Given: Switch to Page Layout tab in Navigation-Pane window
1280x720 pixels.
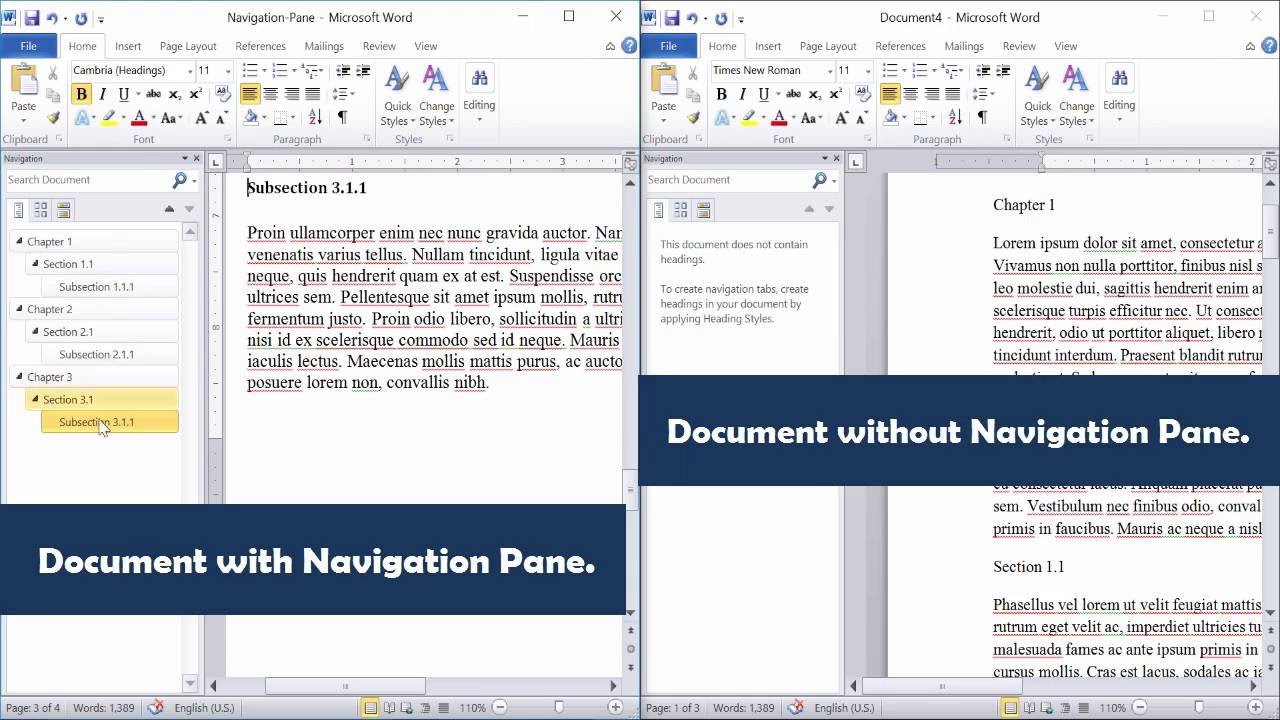Looking at the screenshot, I should point(188,46).
